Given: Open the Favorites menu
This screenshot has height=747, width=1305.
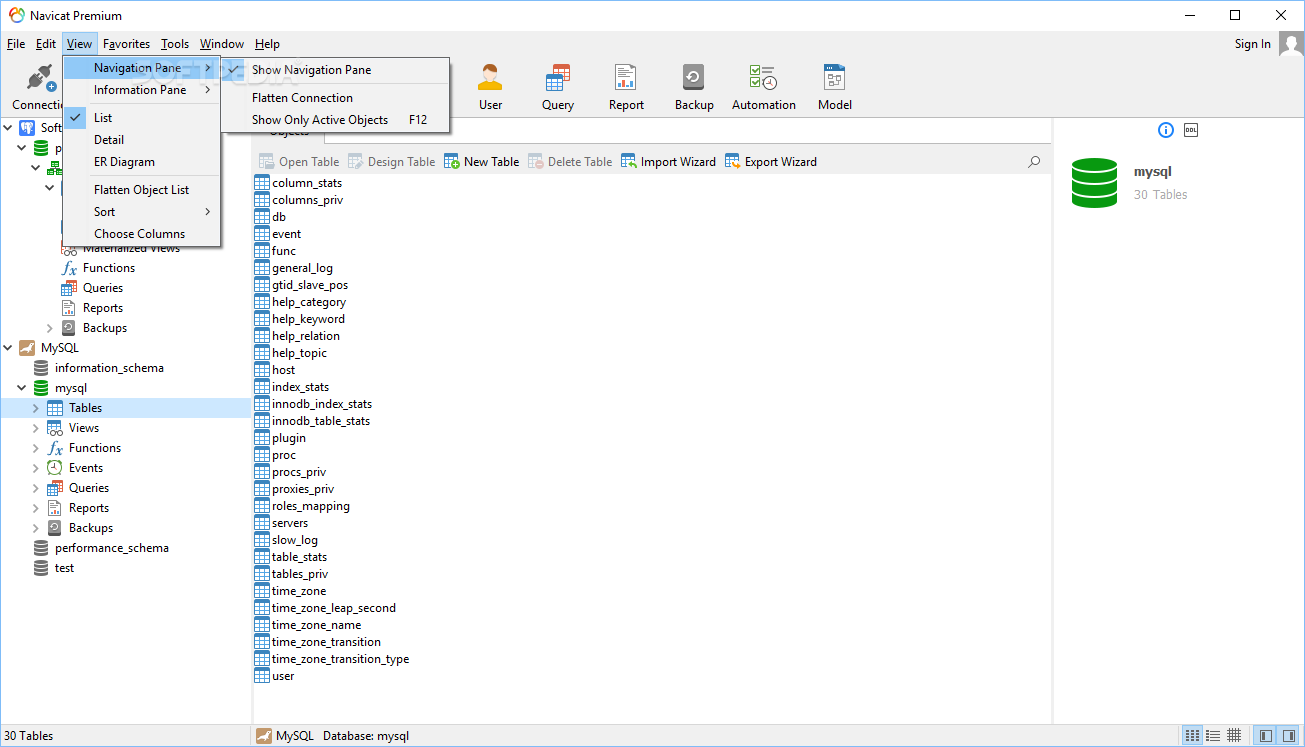Looking at the screenshot, I should (x=127, y=44).
